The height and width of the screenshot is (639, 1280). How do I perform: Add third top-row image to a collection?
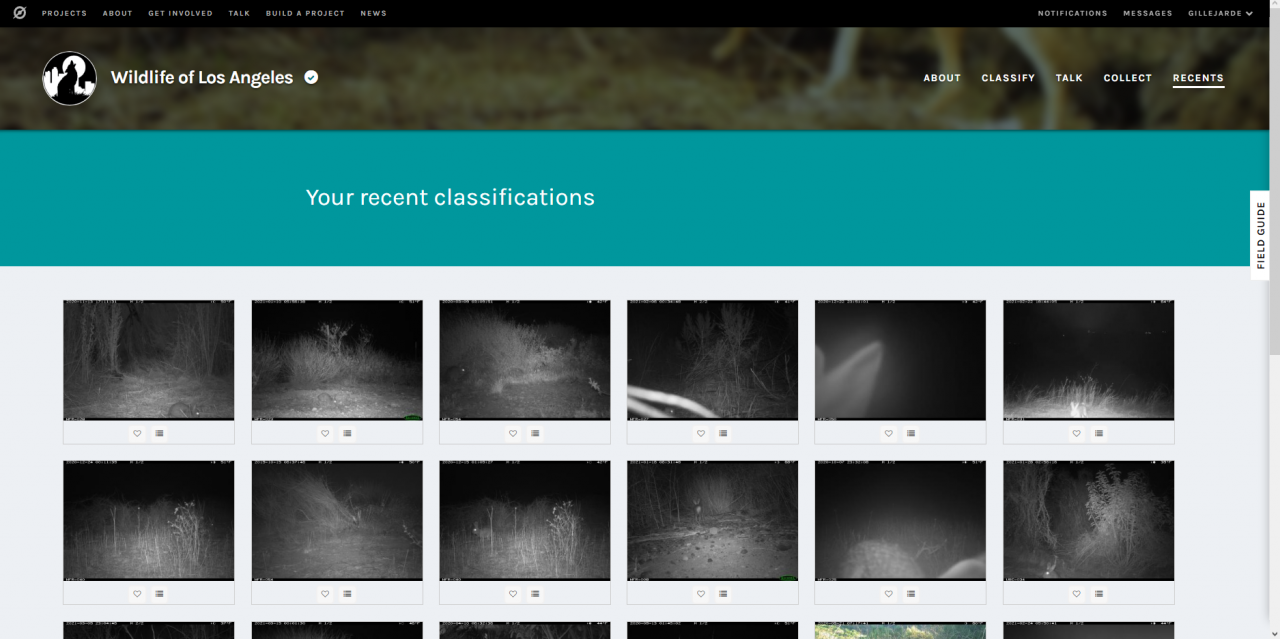pyautogui.click(x=535, y=433)
